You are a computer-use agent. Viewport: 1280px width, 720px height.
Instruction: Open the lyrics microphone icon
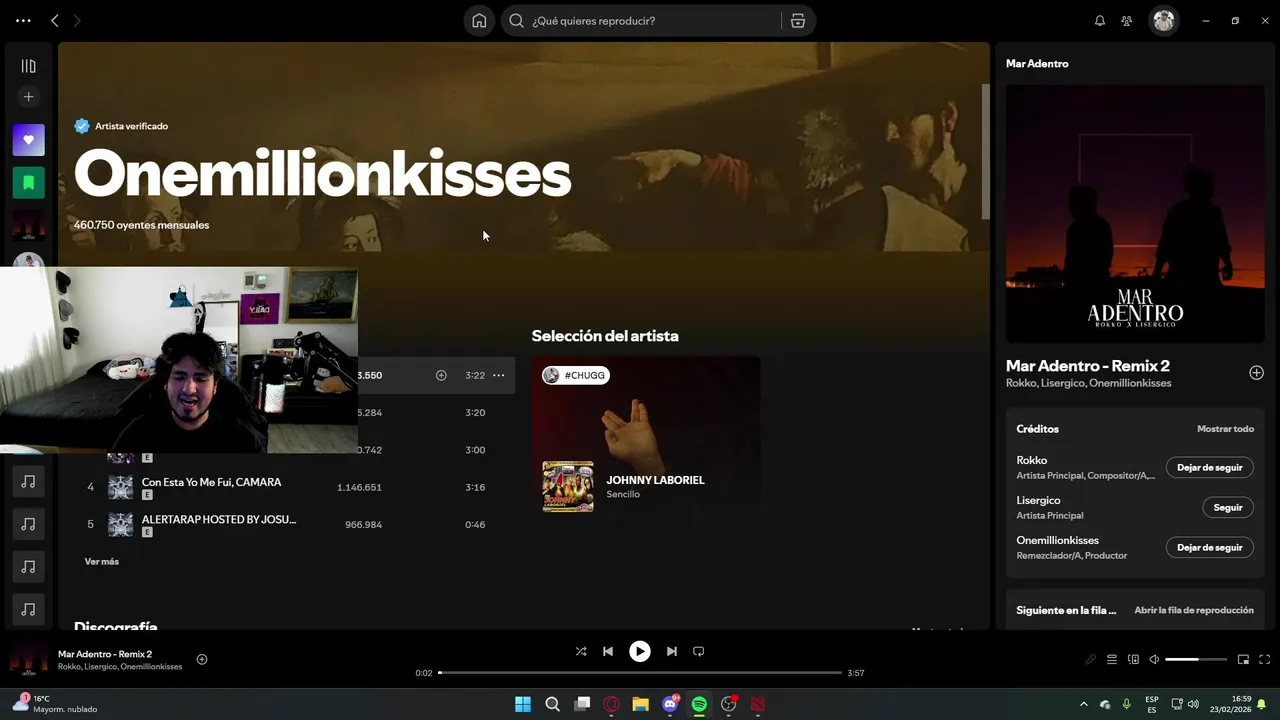1091,659
